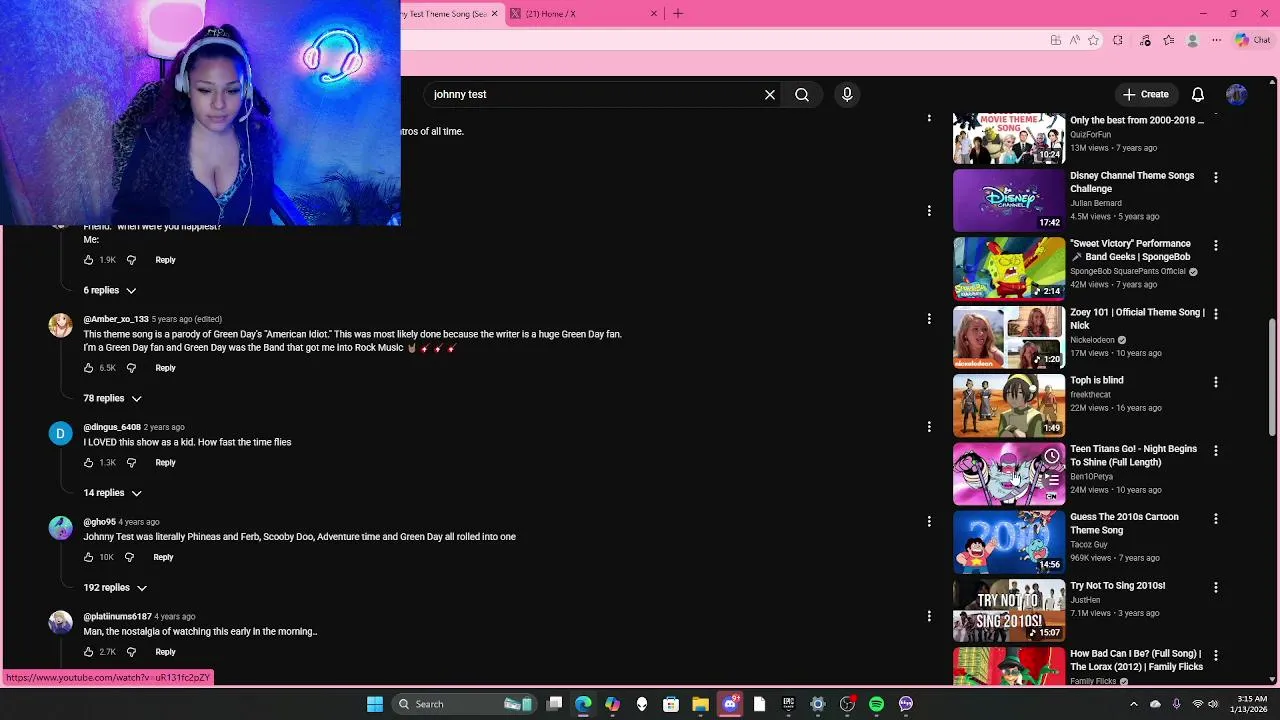Close the Home / X tab
1280x720 pixels.
654,13
